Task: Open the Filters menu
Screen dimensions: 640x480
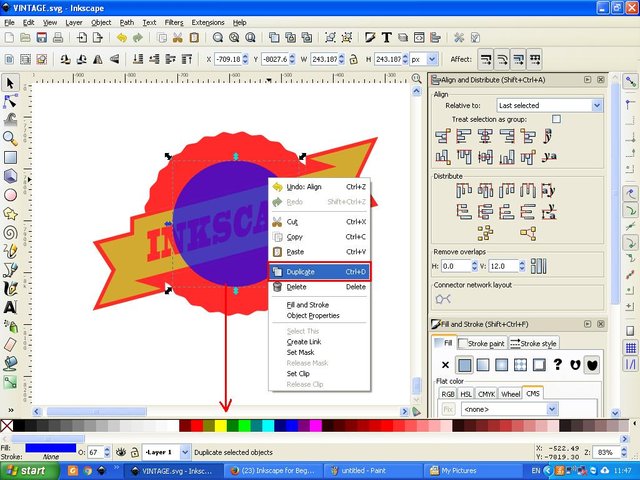Action: click(174, 22)
